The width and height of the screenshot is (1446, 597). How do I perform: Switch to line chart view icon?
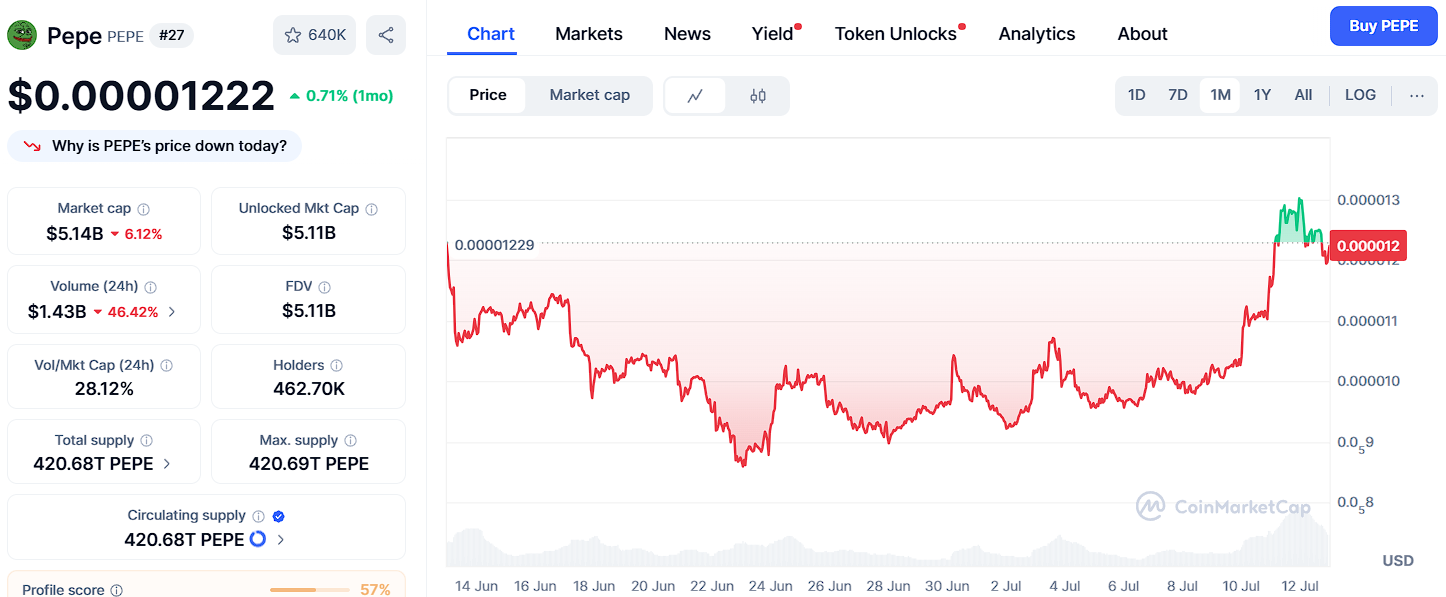tap(695, 96)
